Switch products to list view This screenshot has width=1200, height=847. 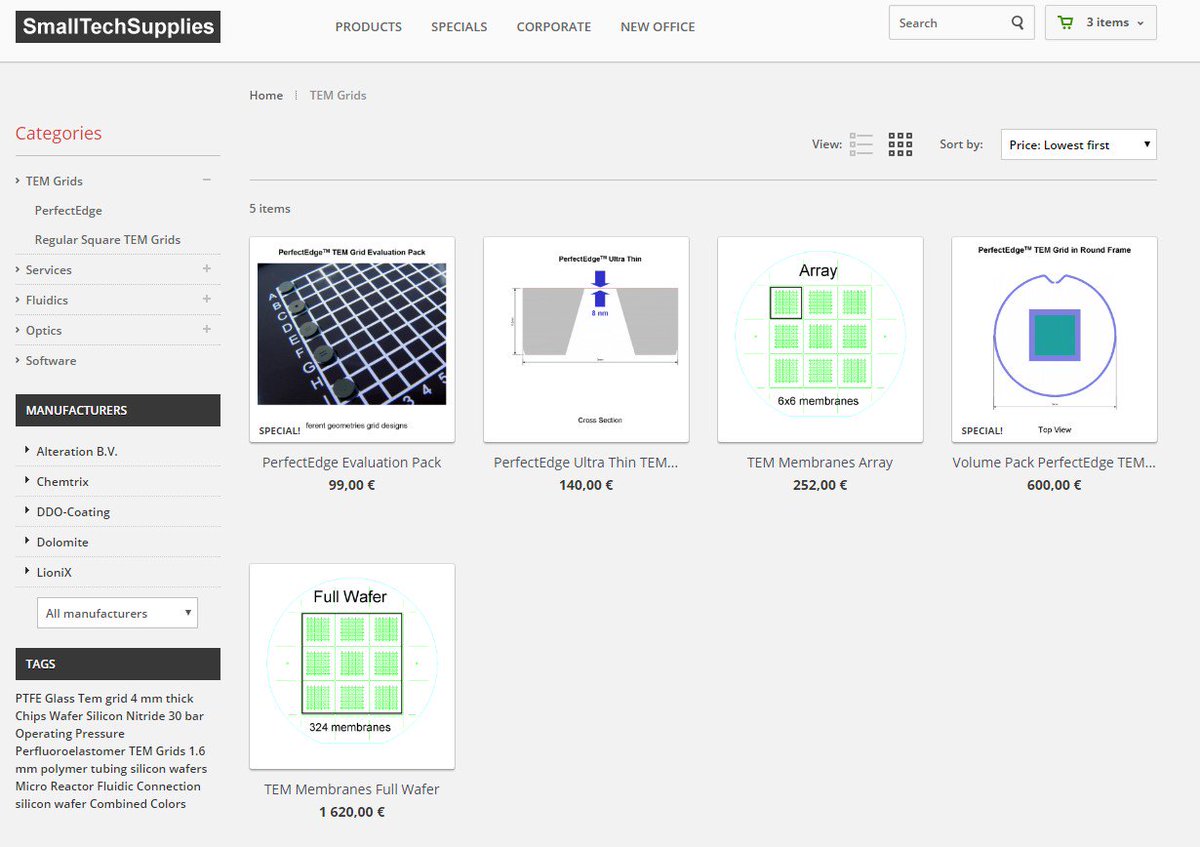click(861, 143)
